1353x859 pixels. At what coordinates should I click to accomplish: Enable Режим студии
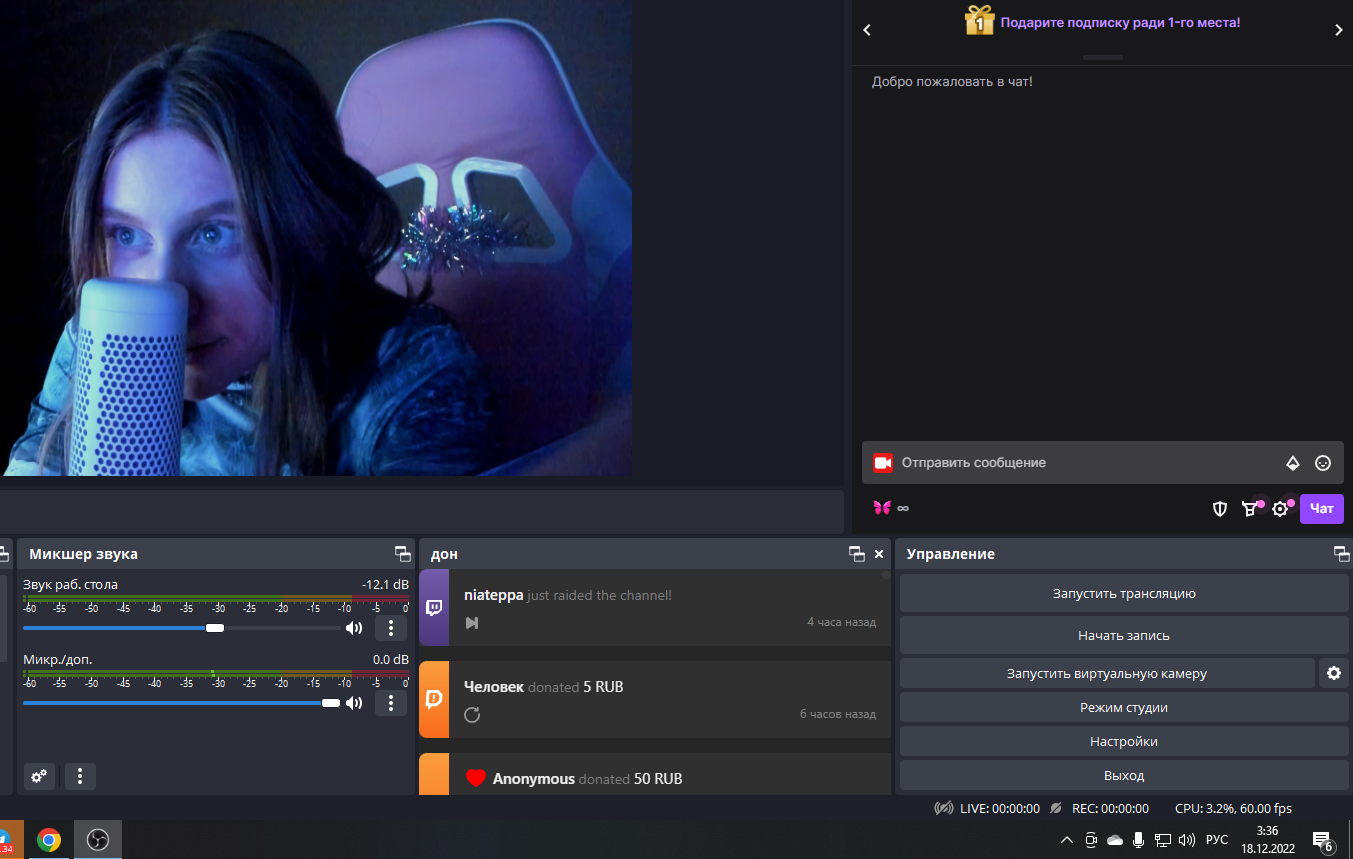[1124, 707]
